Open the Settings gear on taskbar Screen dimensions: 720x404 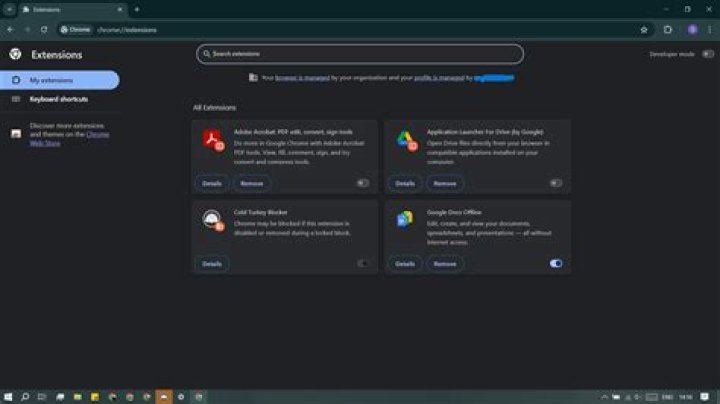point(181,397)
